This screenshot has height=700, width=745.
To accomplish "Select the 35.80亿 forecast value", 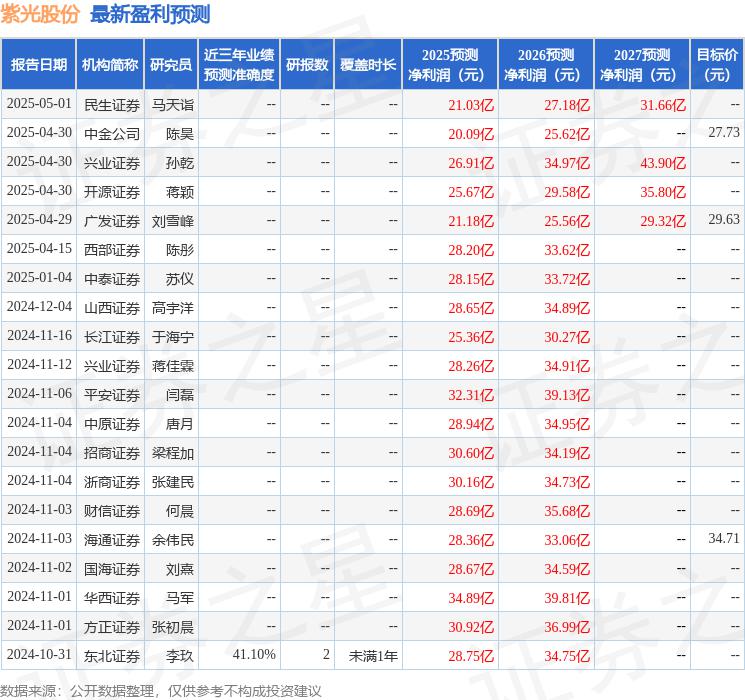I will point(663,192).
